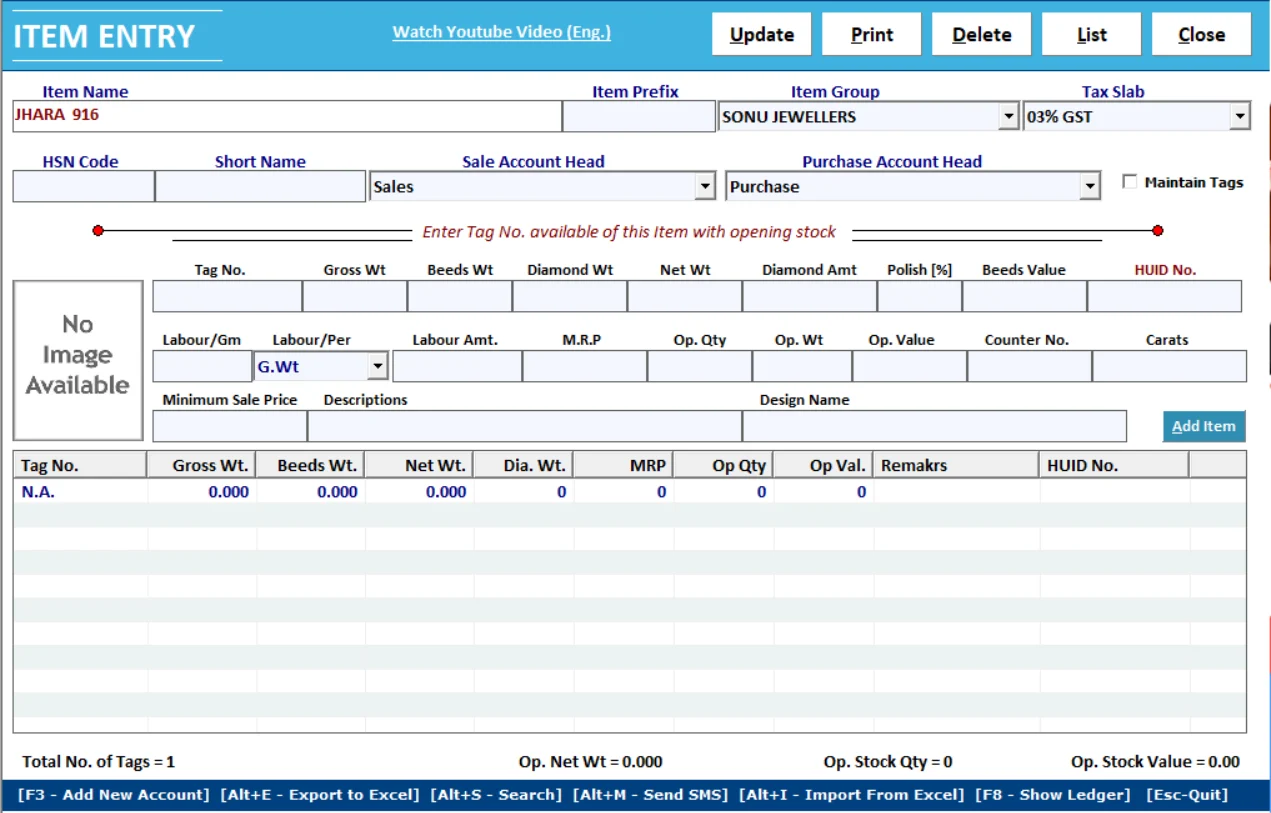Click the Diamond Wt input field
1271x813 pixels.
[x=570, y=297]
